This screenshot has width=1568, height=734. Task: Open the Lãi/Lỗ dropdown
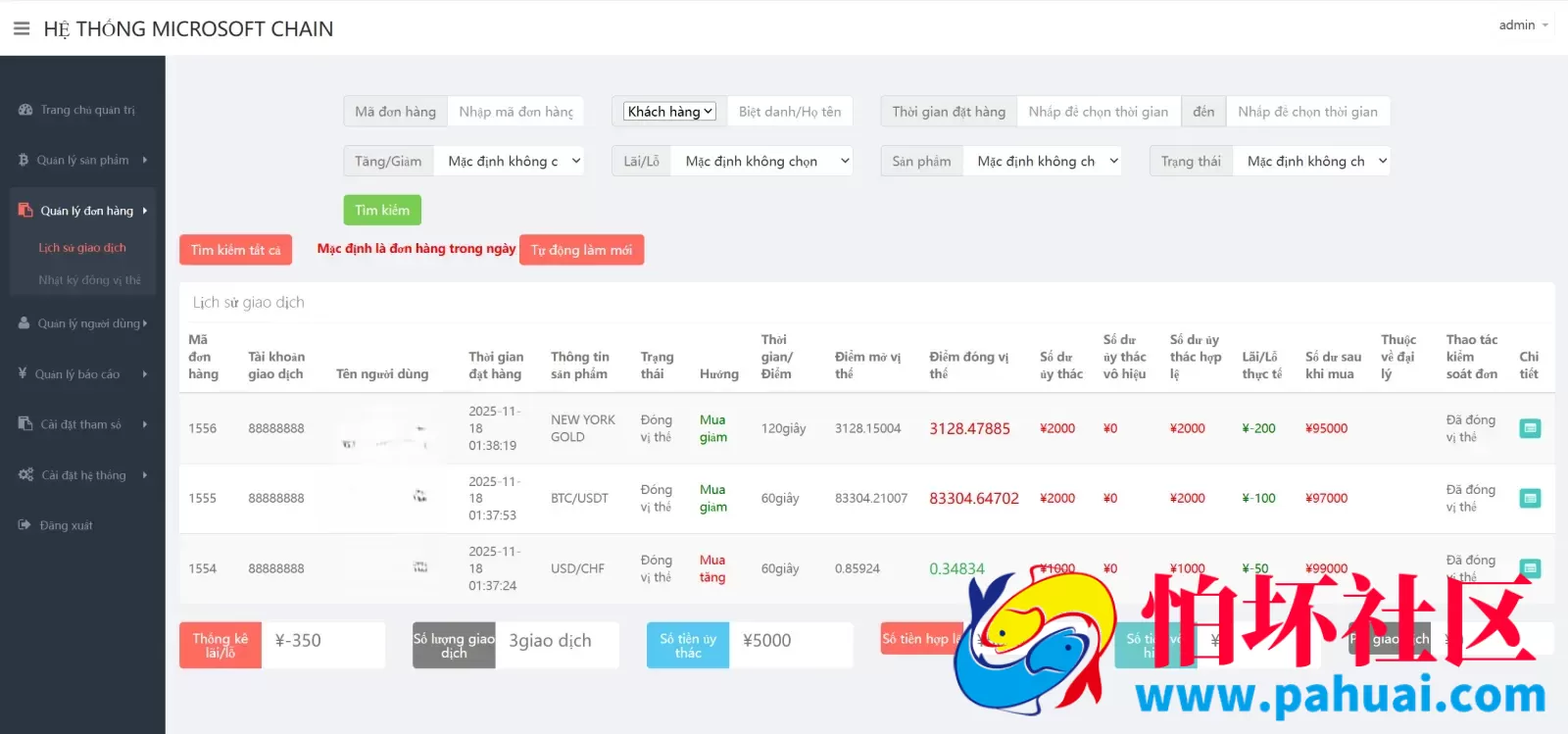(761, 161)
